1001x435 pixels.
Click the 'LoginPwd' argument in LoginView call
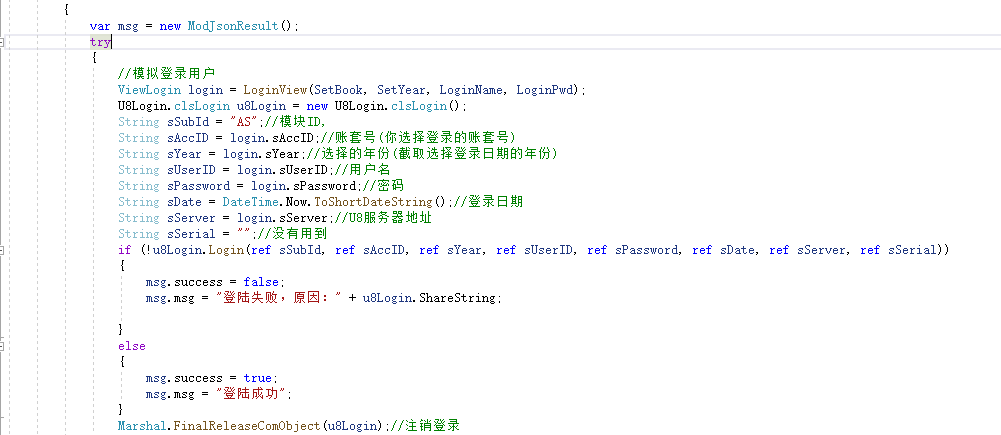pyautogui.click(x=546, y=90)
